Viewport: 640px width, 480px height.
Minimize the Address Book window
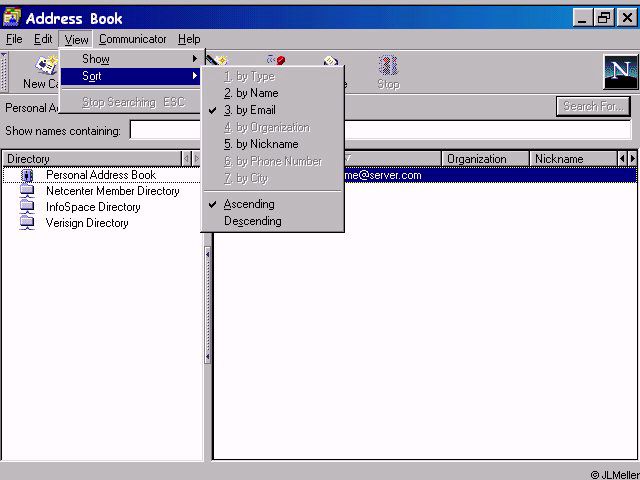point(582,18)
